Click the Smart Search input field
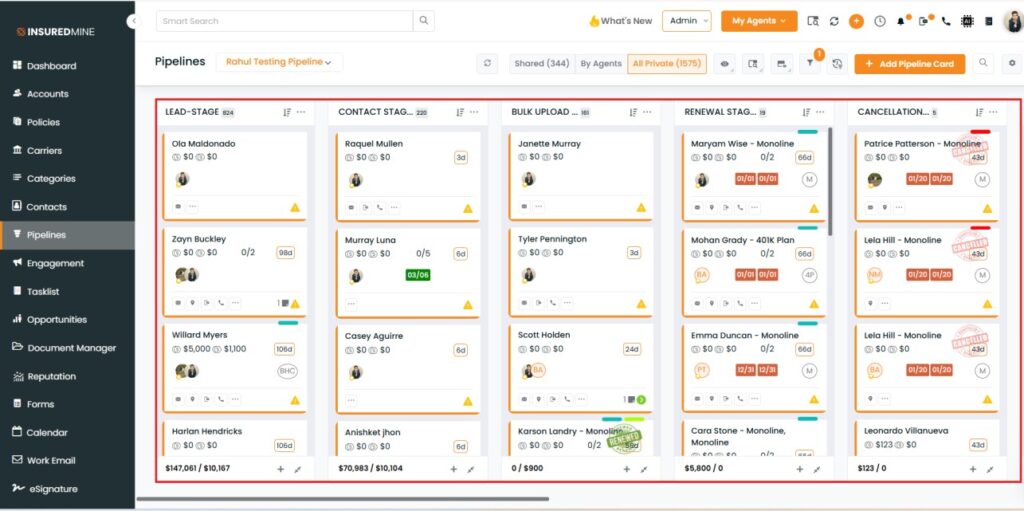This screenshot has width=1024, height=511. 285,21
